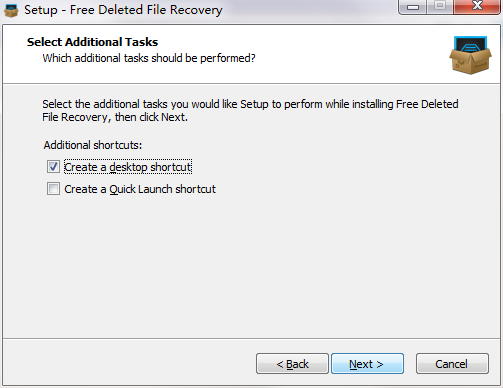Minimize the Setup window
This screenshot has width=503, height=388.
[x=413, y=7]
